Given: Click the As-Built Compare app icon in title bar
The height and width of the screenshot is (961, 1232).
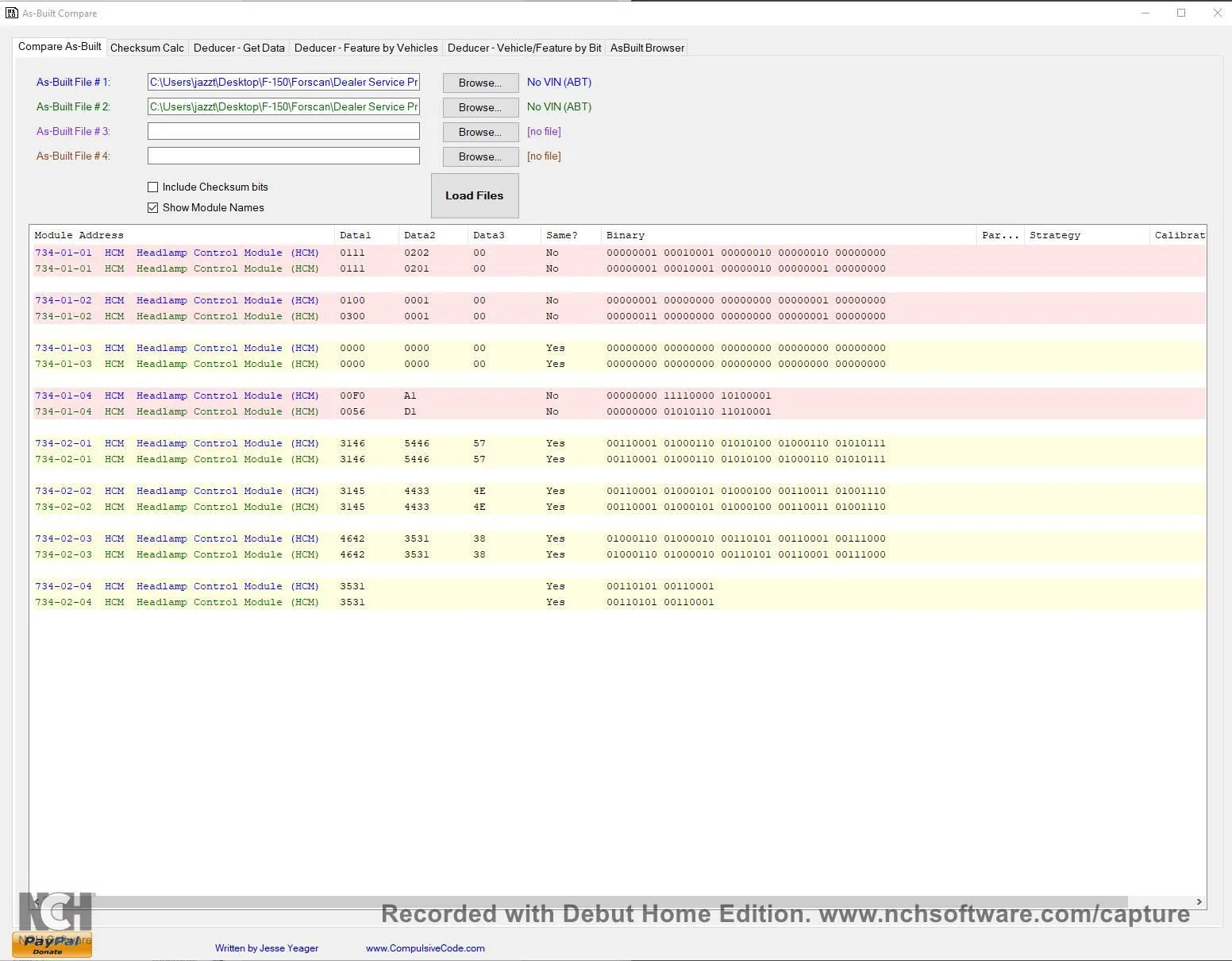Looking at the screenshot, I should [11, 13].
